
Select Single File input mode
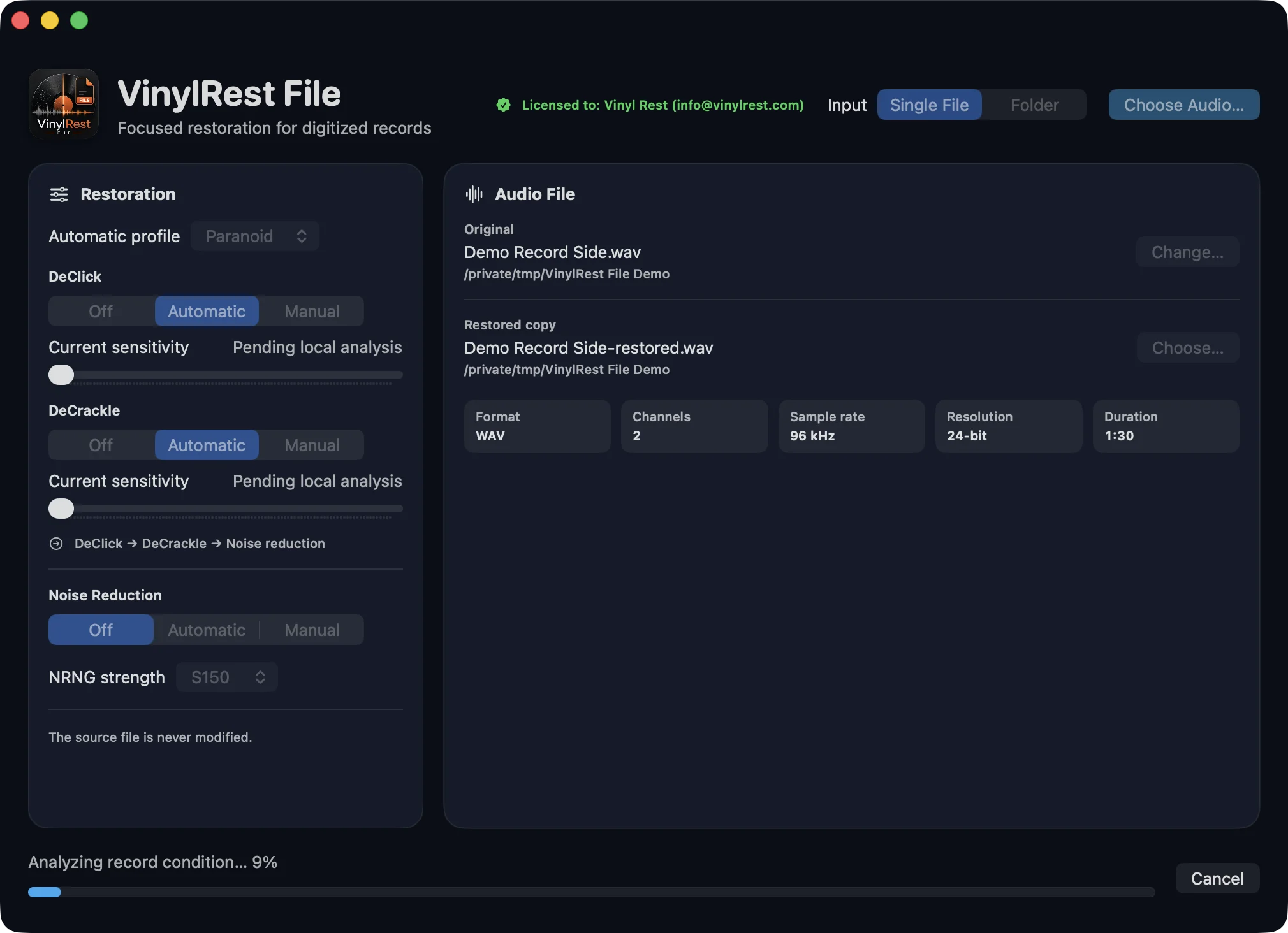coord(929,105)
